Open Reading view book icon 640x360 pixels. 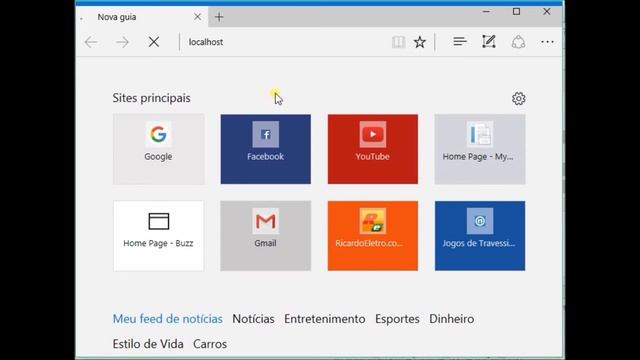[398, 42]
